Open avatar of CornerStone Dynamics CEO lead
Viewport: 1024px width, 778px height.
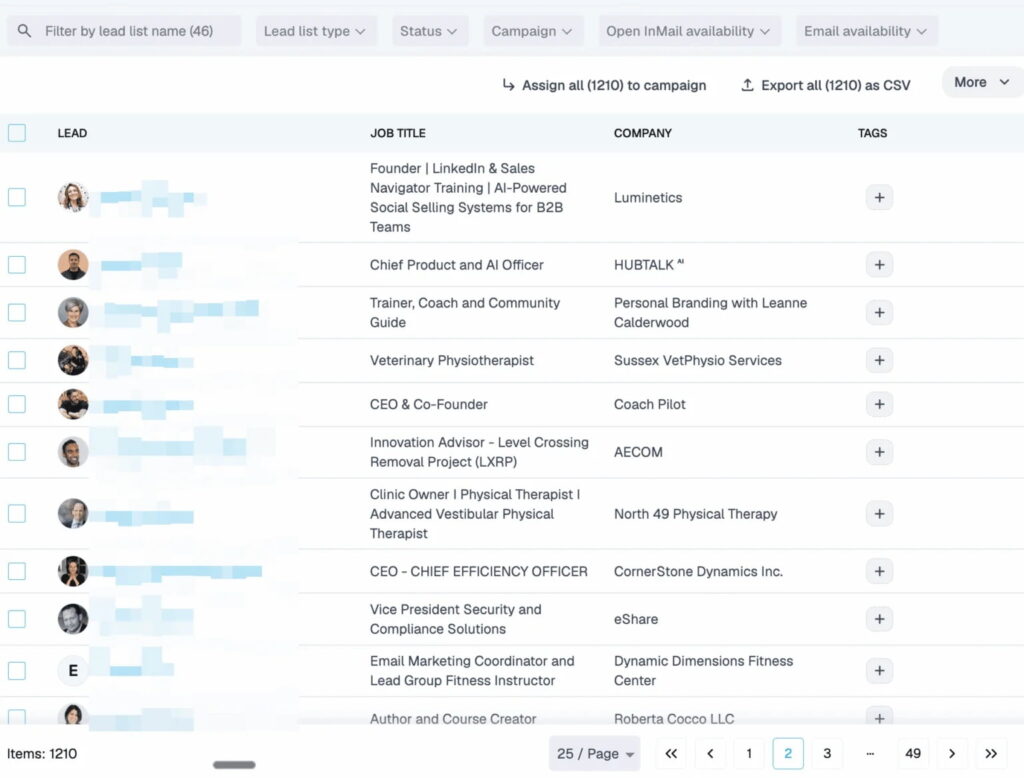(72, 571)
